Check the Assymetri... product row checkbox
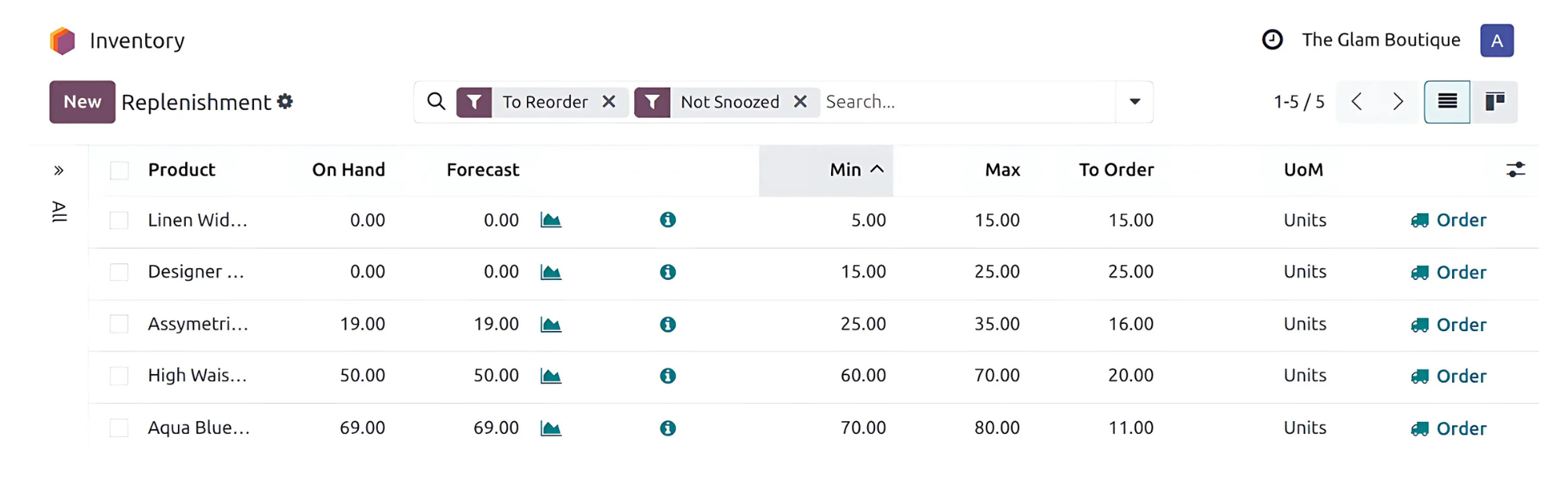The width and height of the screenshot is (1568, 502). 119,325
